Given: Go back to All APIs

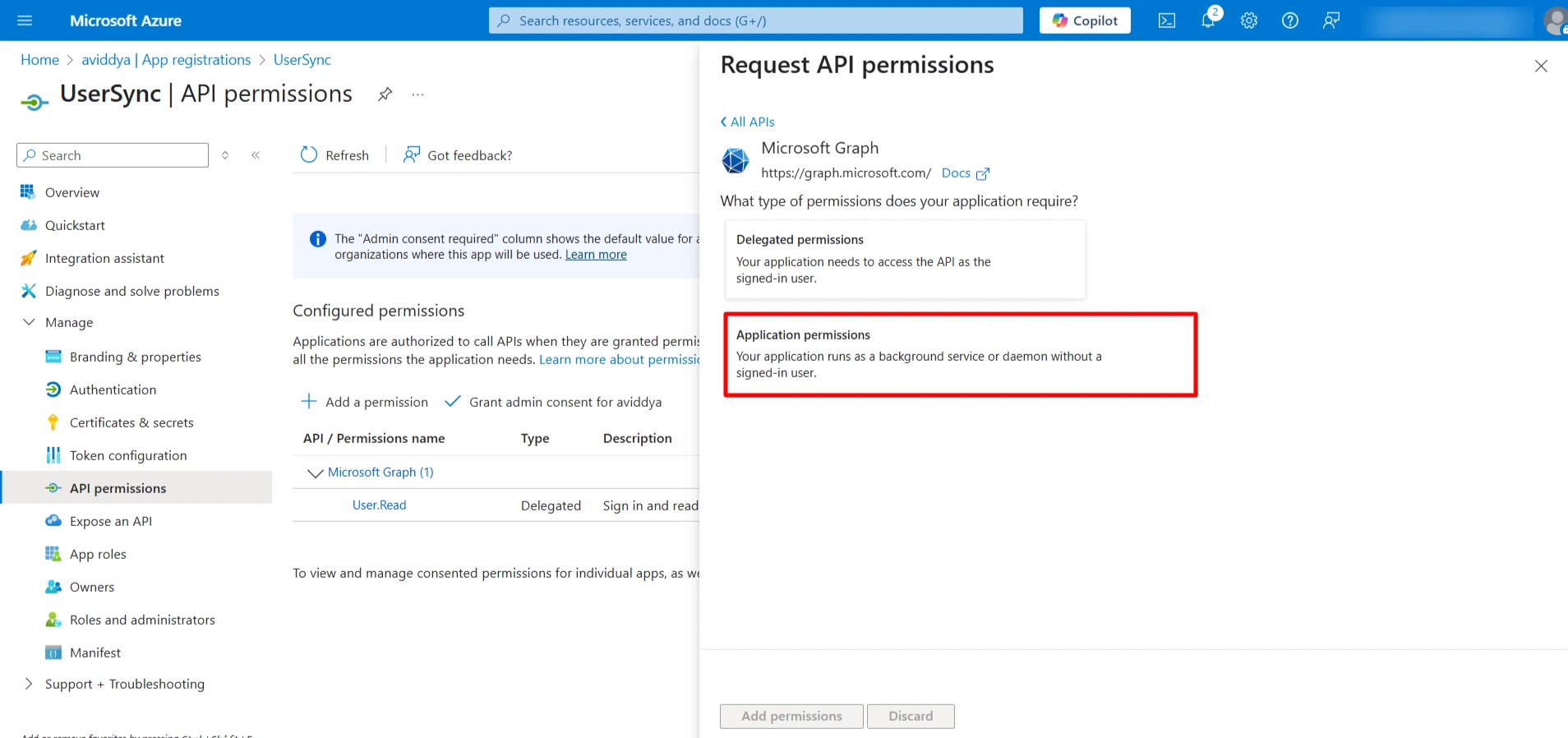Looking at the screenshot, I should click(747, 122).
